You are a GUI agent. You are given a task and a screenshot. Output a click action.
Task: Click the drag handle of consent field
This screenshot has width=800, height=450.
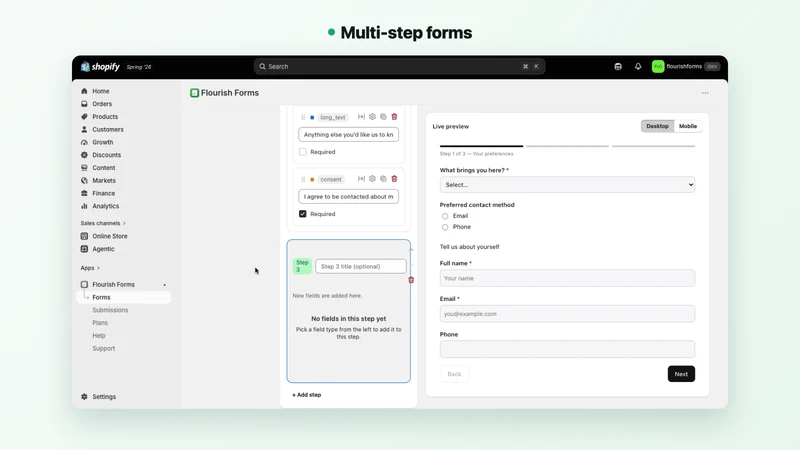coord(303,179)
